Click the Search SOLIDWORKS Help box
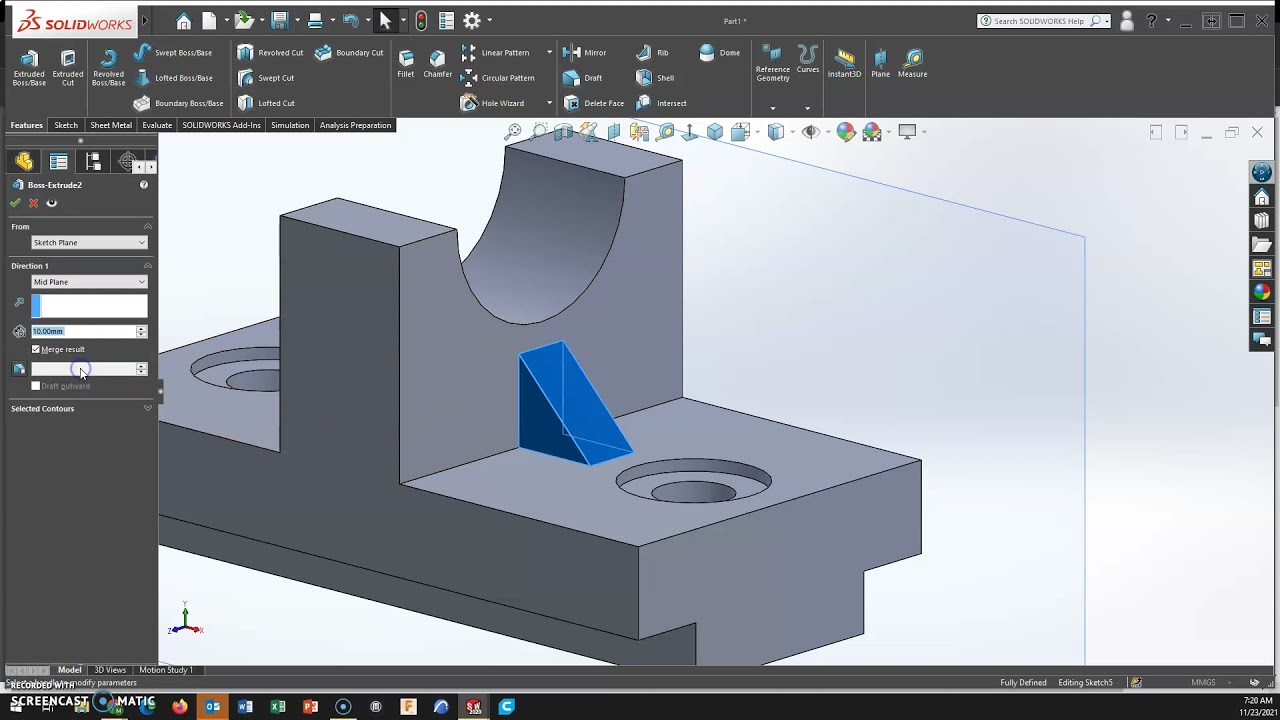 pyautogui.click(x=1041, y=21)
